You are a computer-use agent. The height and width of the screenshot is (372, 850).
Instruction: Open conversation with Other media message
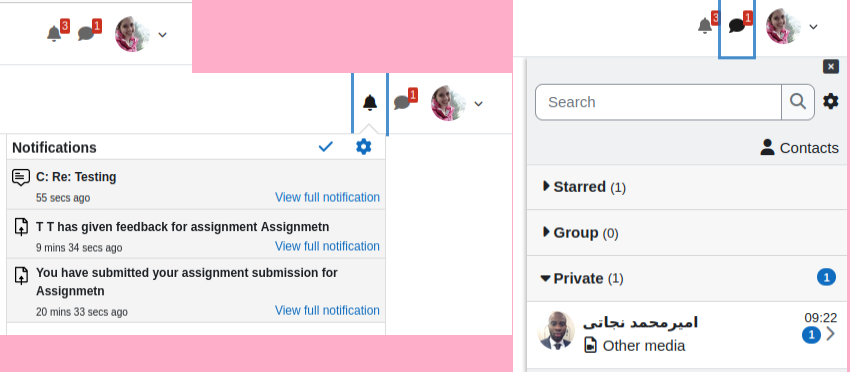pyautogui.click(x=688, y=334)
